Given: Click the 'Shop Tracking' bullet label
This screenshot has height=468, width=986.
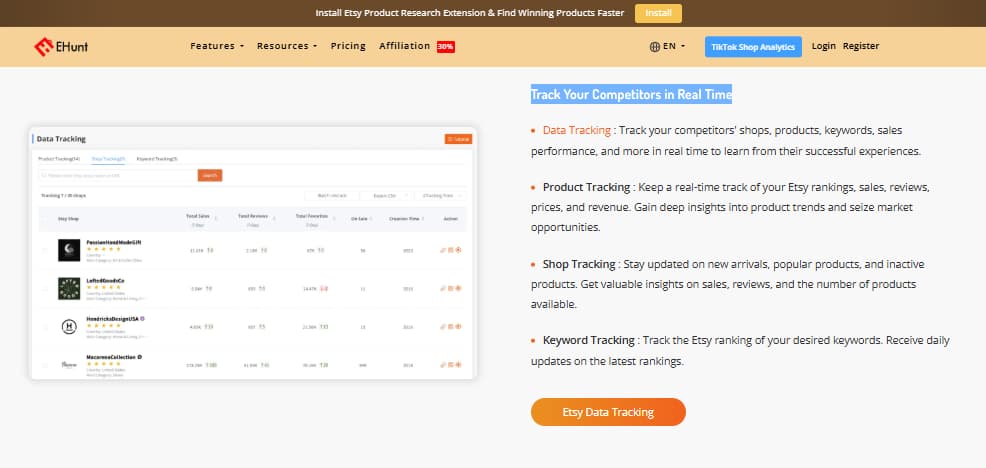Looking at the screenshot, I should coord(579,264).
